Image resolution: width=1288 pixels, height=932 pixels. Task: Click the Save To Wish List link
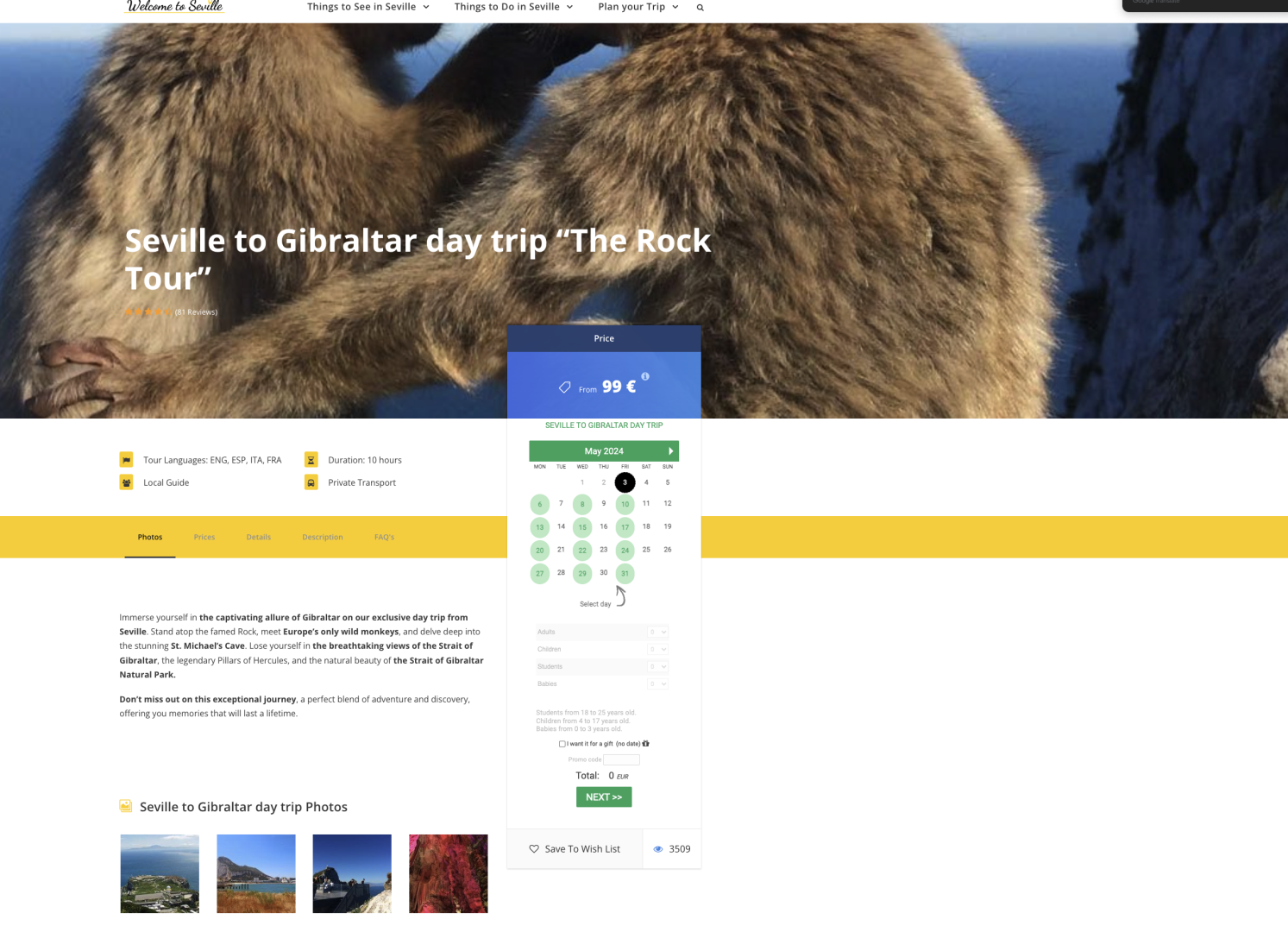point(575,849)
